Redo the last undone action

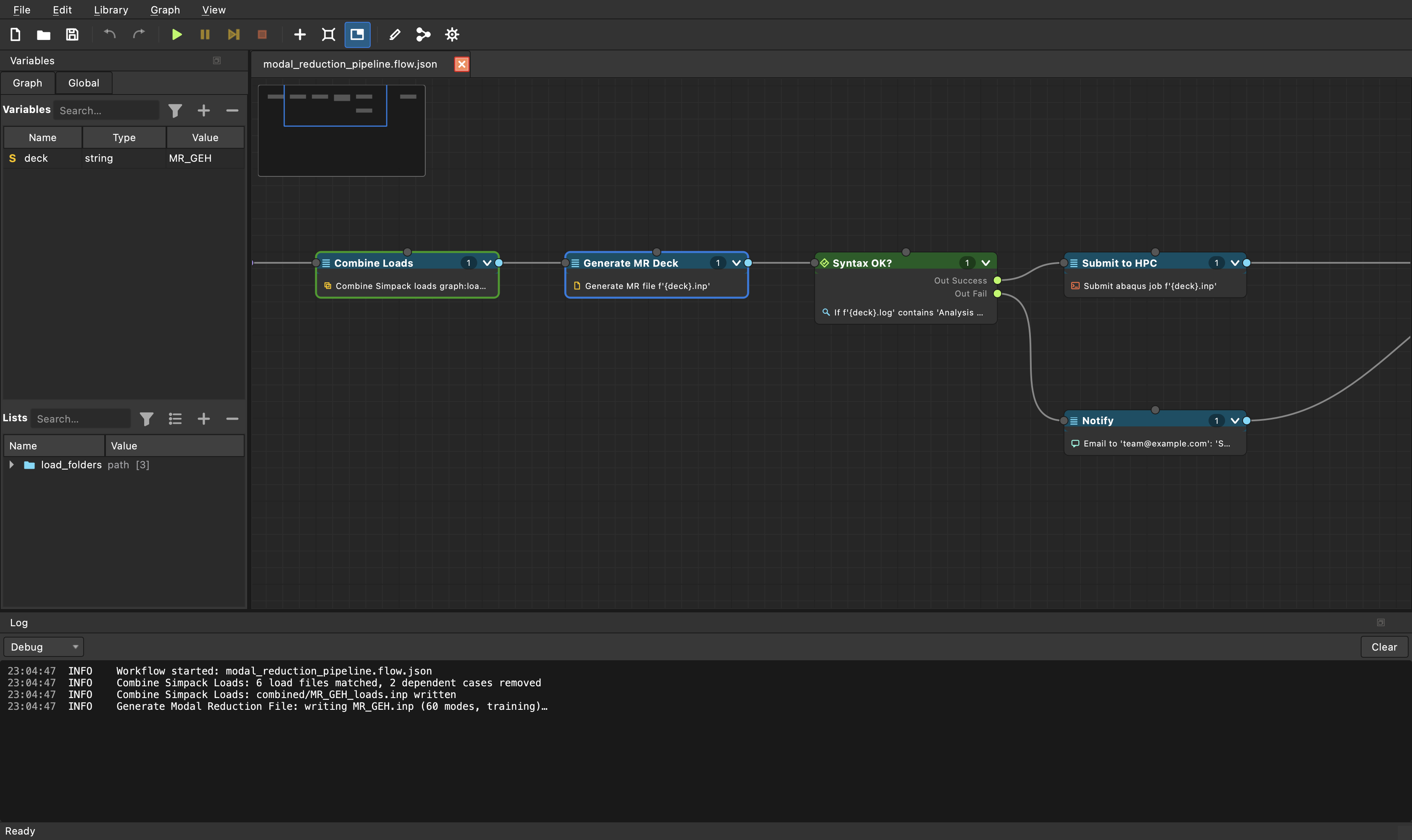[x=139, y=34]
